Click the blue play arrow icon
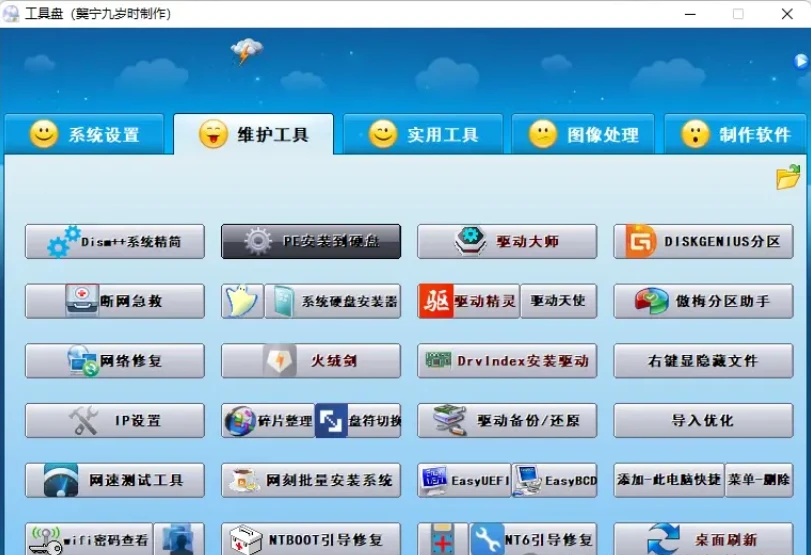 click(x=801, y=62)
